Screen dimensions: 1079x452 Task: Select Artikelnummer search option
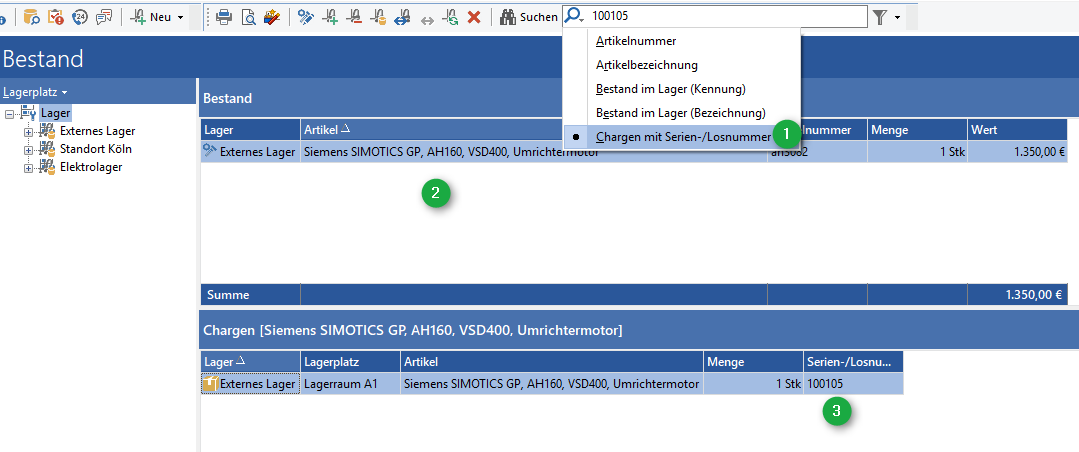coord(682,41)
